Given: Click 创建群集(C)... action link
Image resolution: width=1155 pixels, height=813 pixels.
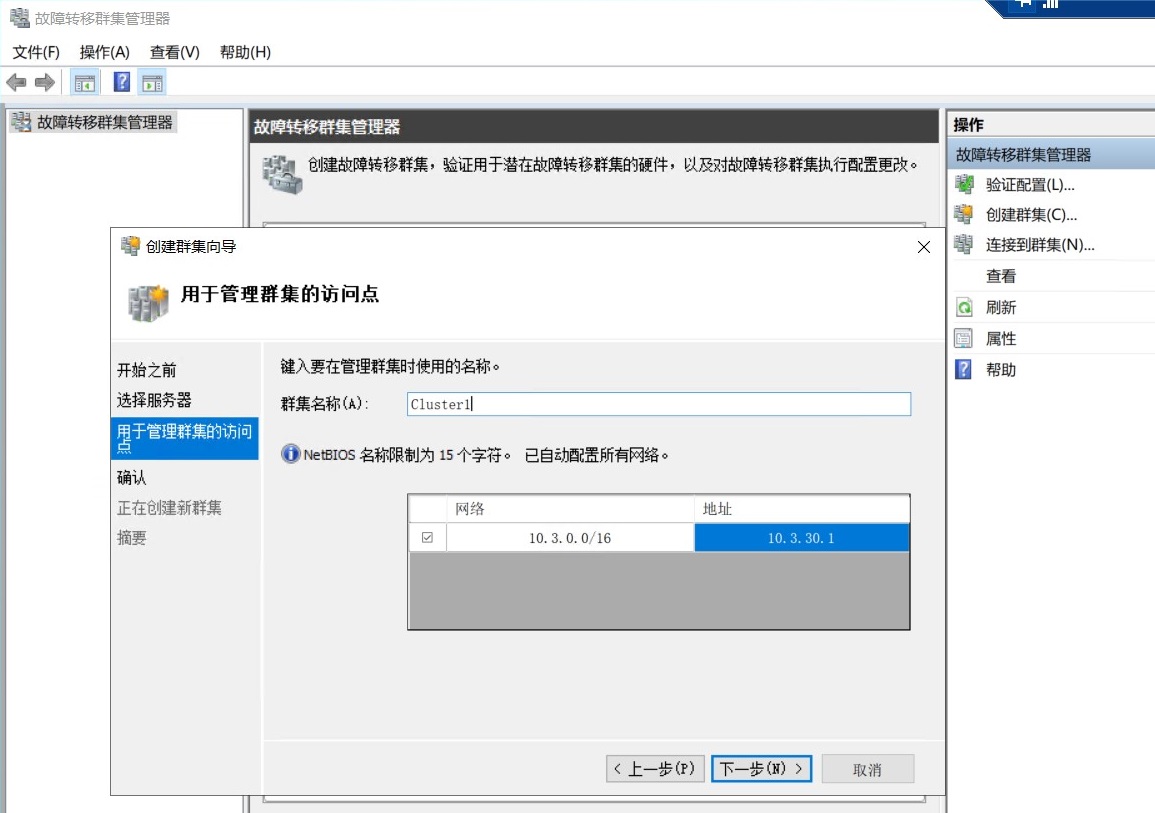Looking at the screenshot, I should pos(1031,215).
